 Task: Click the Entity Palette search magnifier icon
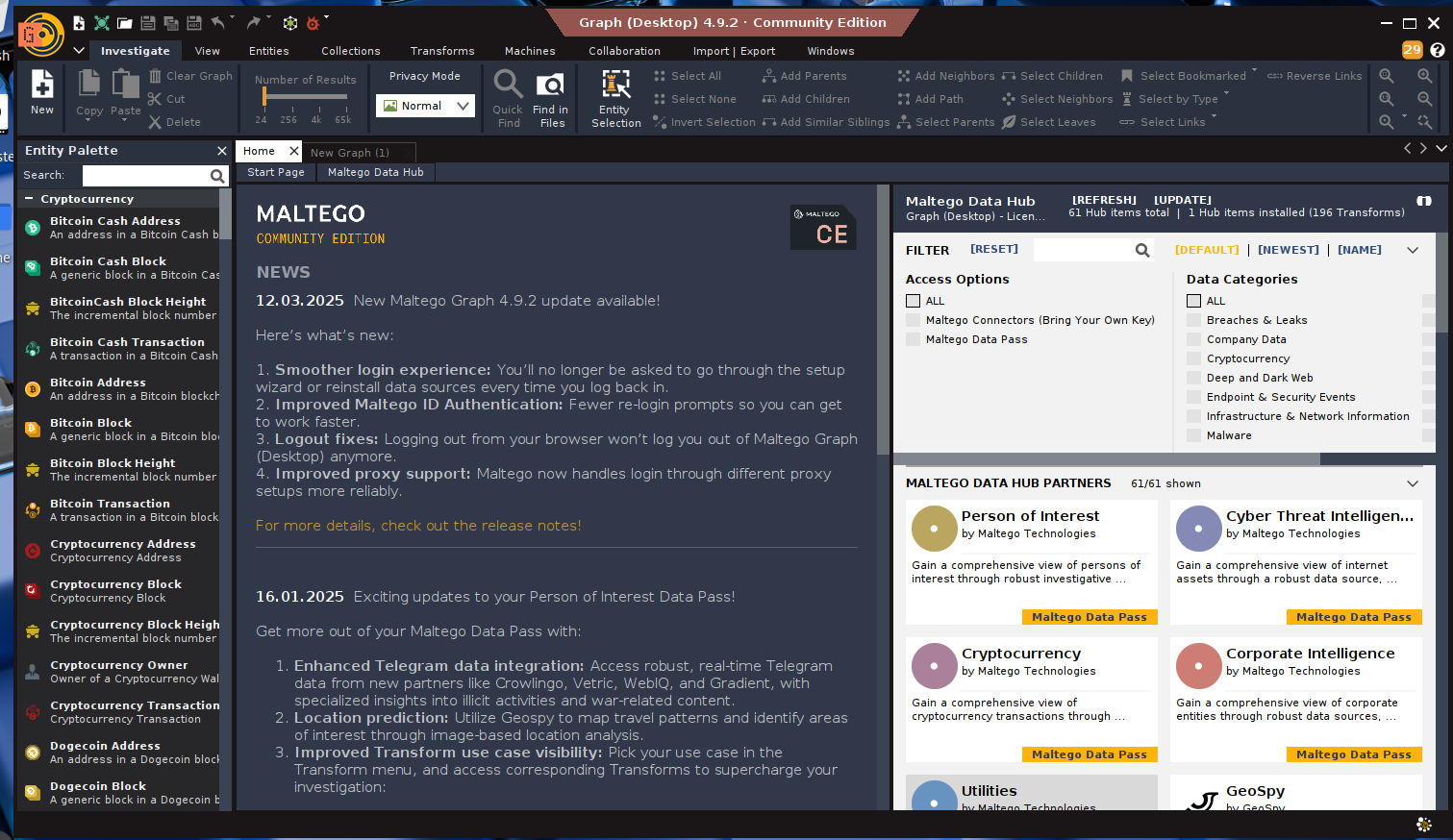(217, 176)
